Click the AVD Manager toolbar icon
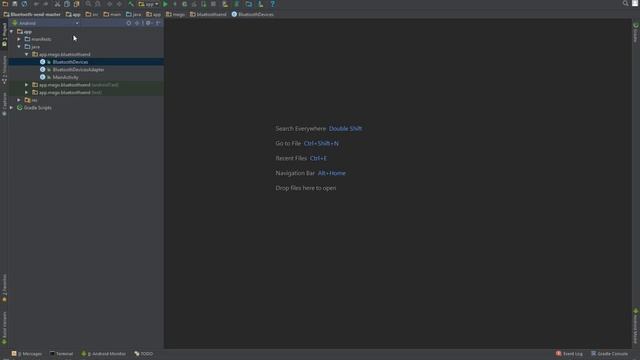 click(225, 4)
